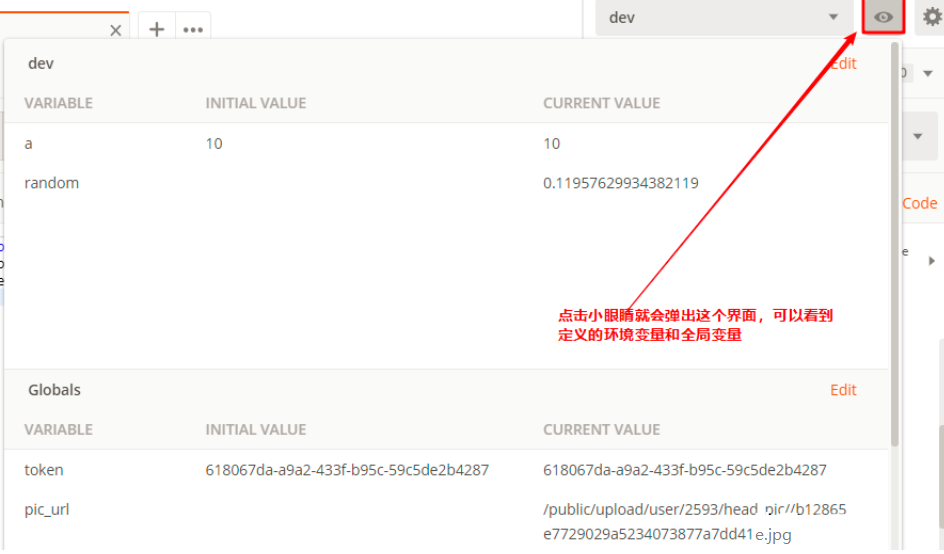
Task: Select the current value of variable a
Action: (x=552, y=144)
